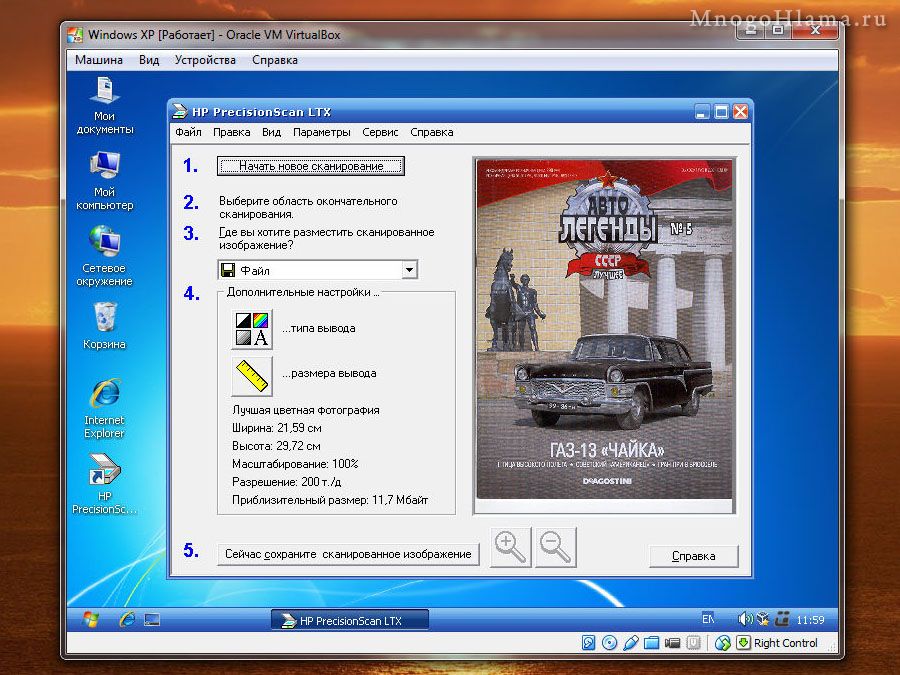Click the VirtualBox display status icon
The image size is (900, 675).
672,643
